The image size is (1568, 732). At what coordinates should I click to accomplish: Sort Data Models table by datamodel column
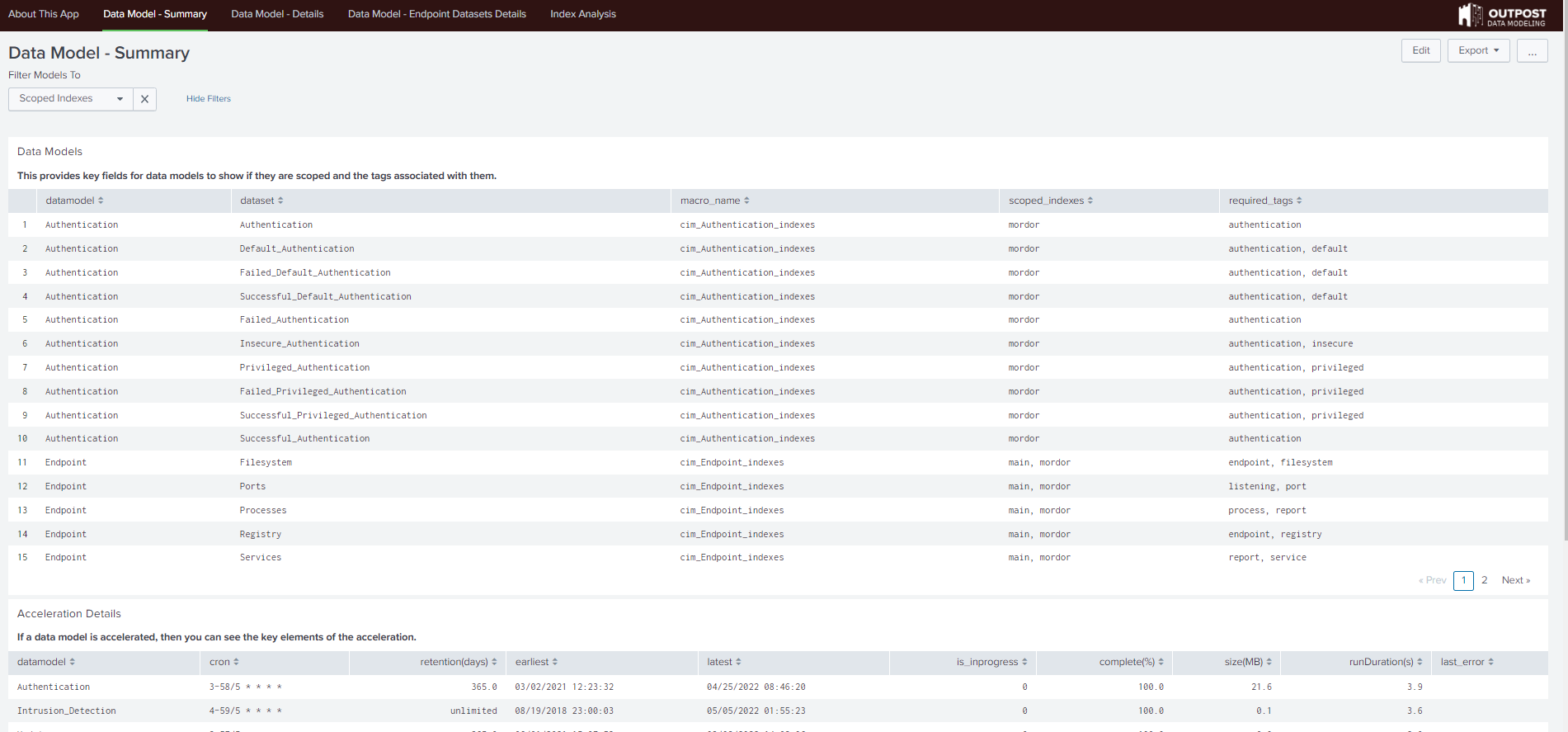click(75, 201)
